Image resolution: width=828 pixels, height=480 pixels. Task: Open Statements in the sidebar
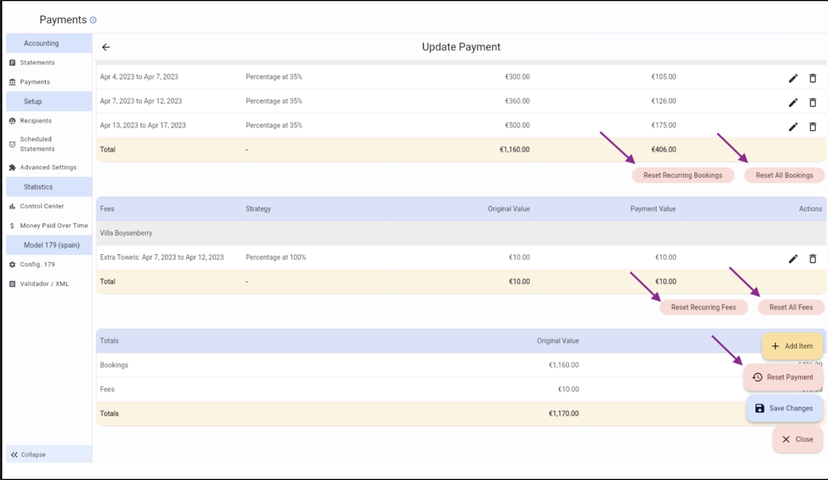tap(37, 63)
